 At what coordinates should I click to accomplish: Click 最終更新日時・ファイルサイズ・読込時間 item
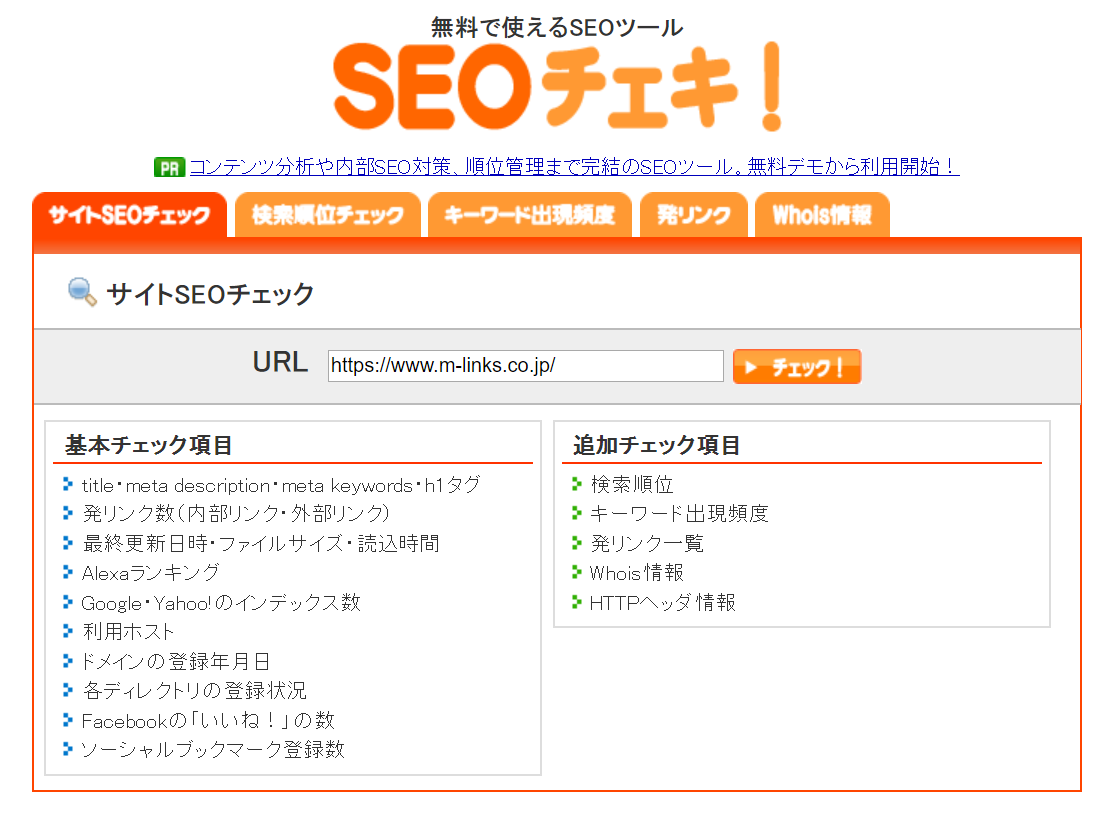[x=261, y=544]
